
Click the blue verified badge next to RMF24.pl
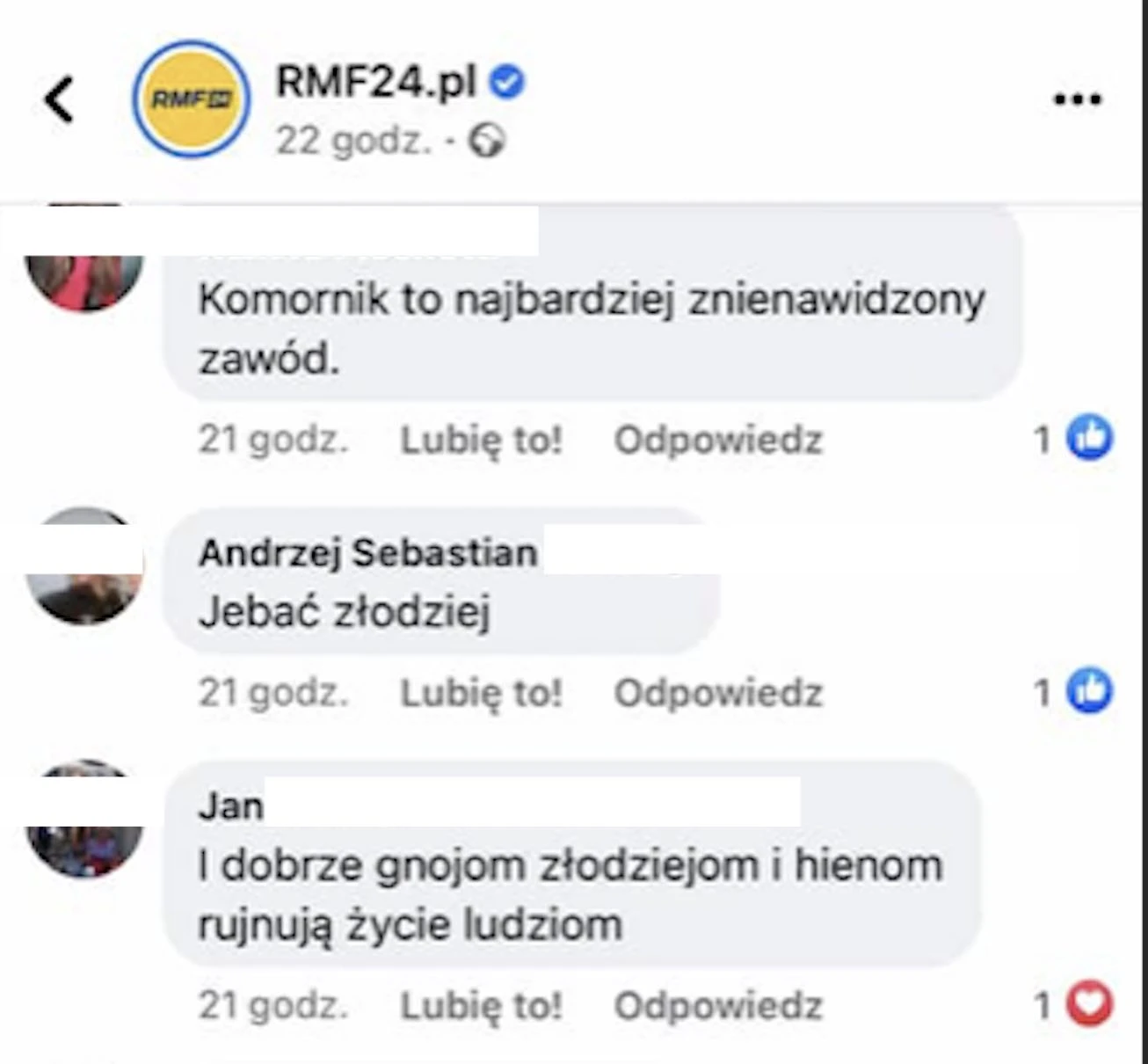(507, 83)
